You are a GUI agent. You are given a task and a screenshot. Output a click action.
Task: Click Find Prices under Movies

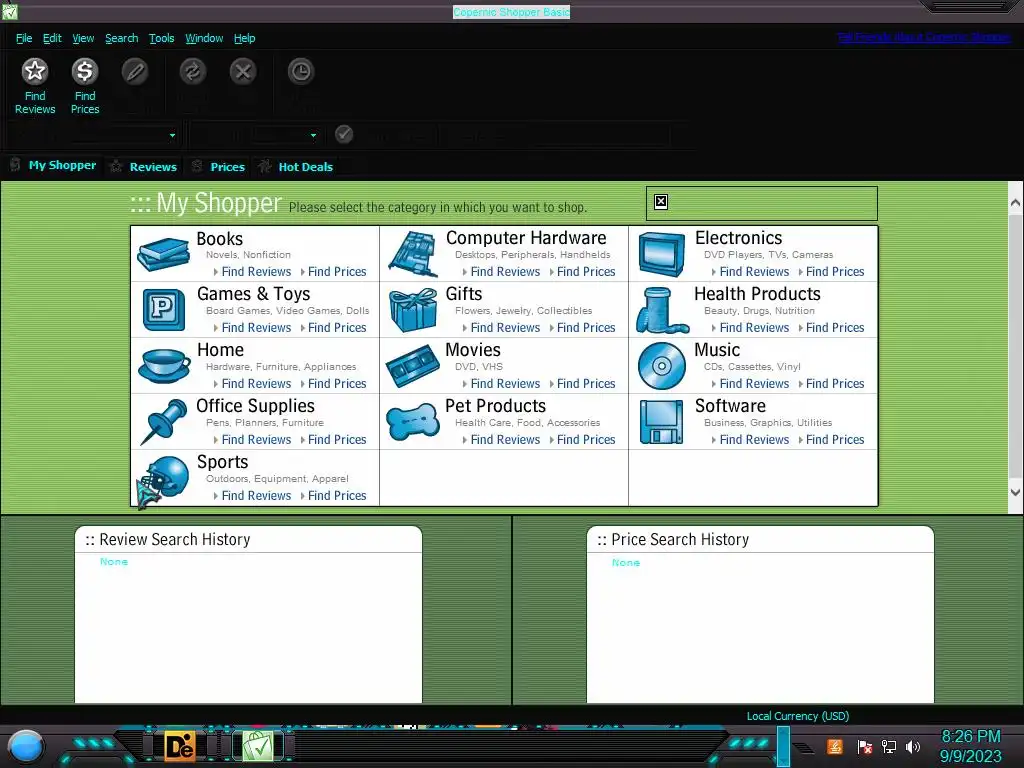click(x=586, y=384)
